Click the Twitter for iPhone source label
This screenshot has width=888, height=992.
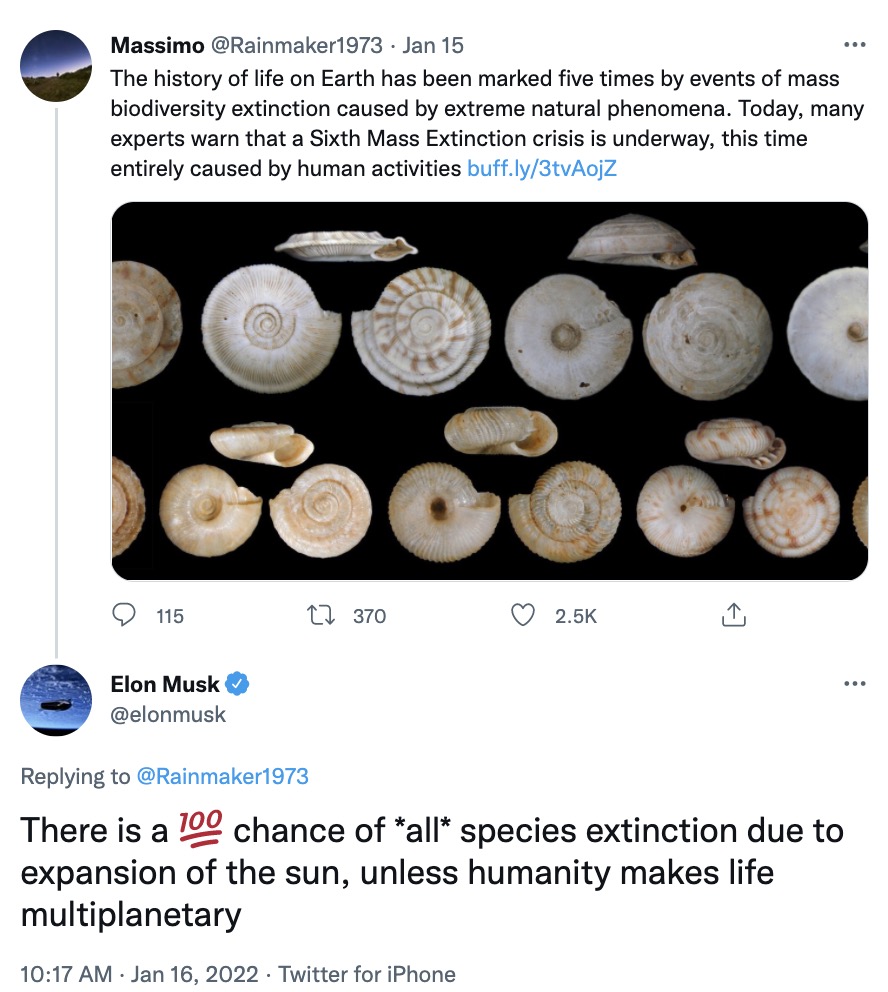(x=366, y=973)
